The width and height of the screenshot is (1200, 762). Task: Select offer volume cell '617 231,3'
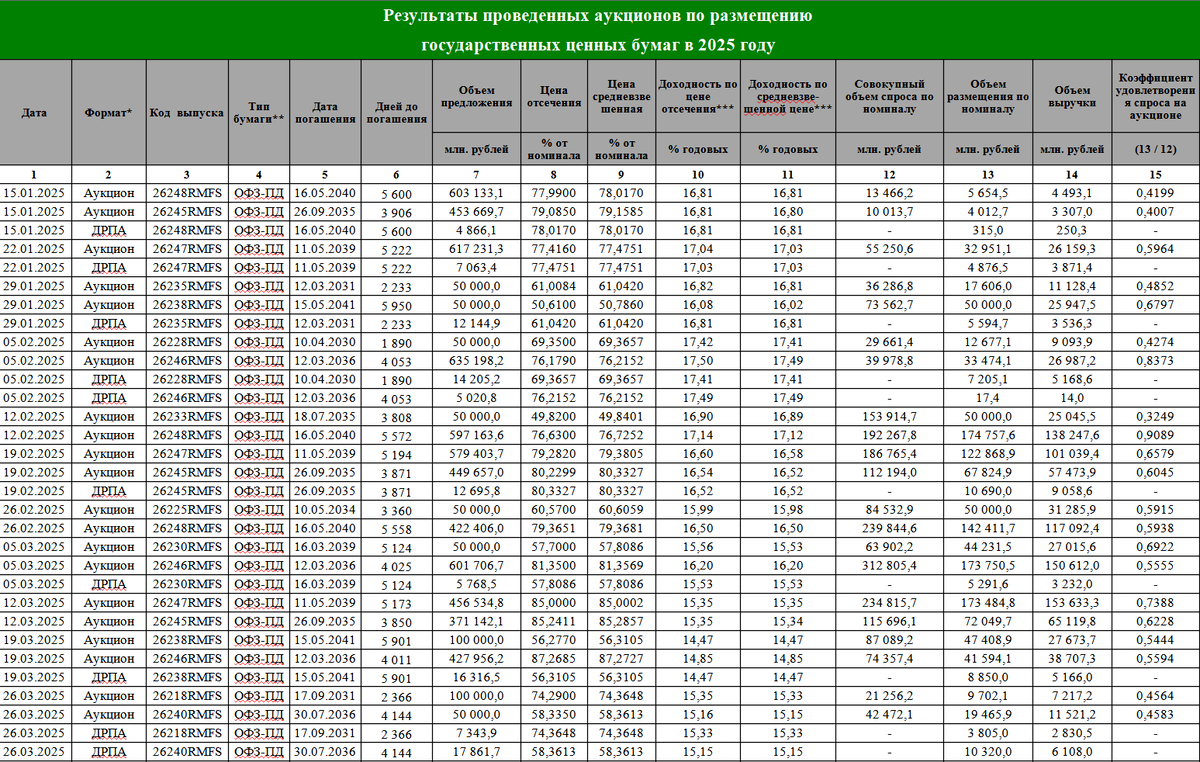point(476,248)
